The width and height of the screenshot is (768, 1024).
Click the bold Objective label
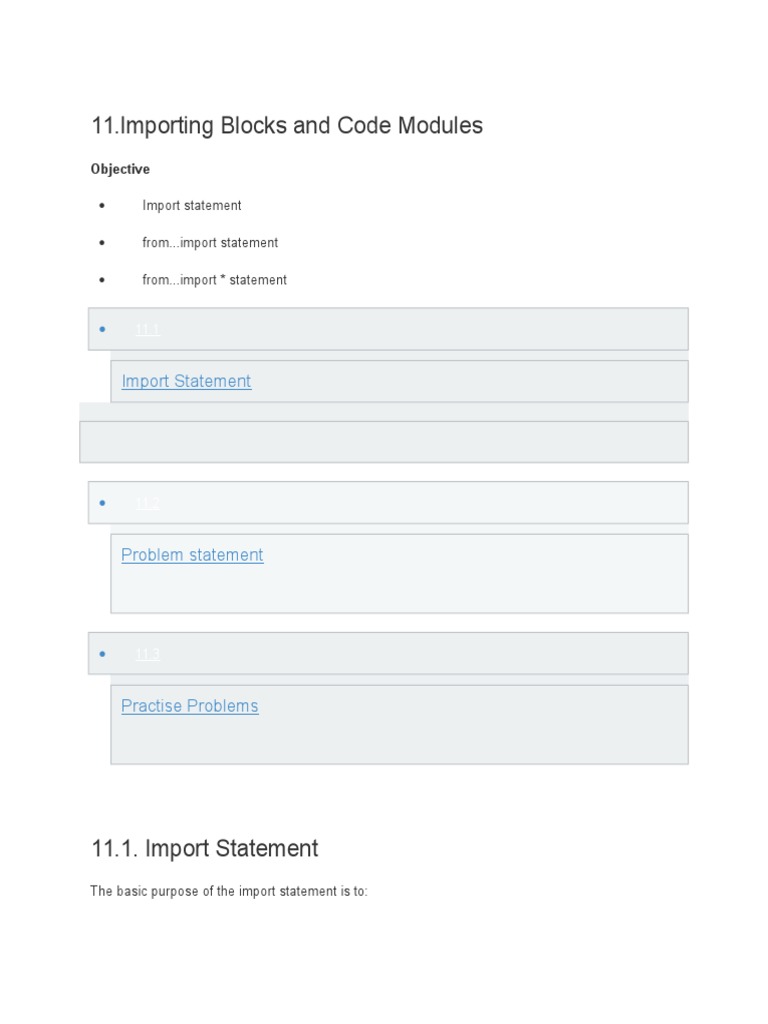(120, 169)
